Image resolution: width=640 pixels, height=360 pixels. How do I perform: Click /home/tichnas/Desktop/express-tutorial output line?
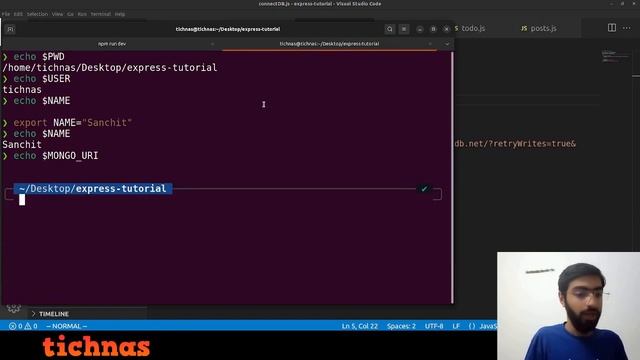pyautogui.click(x=110, y=68)
